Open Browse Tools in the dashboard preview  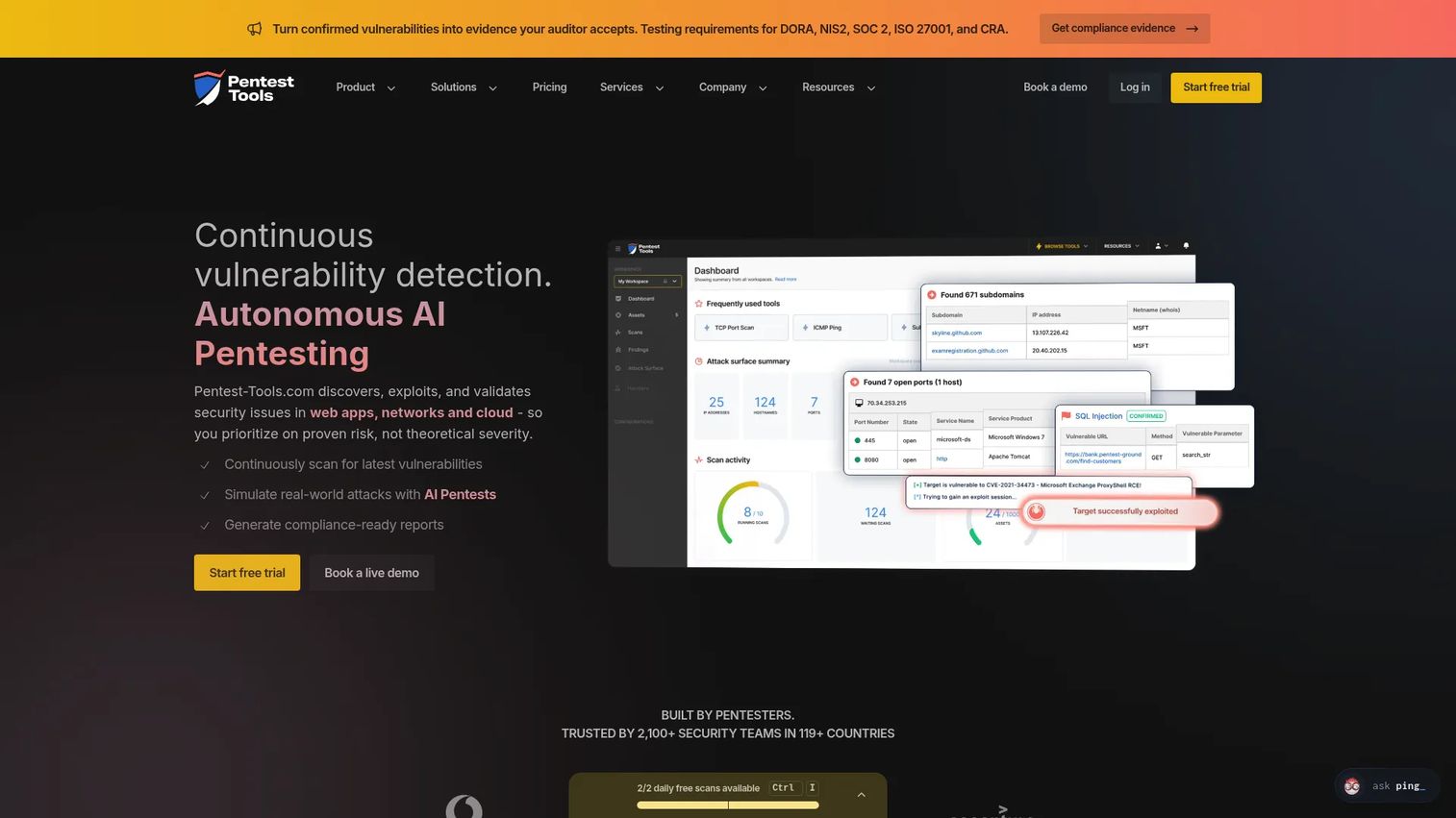pos(1062,246)
